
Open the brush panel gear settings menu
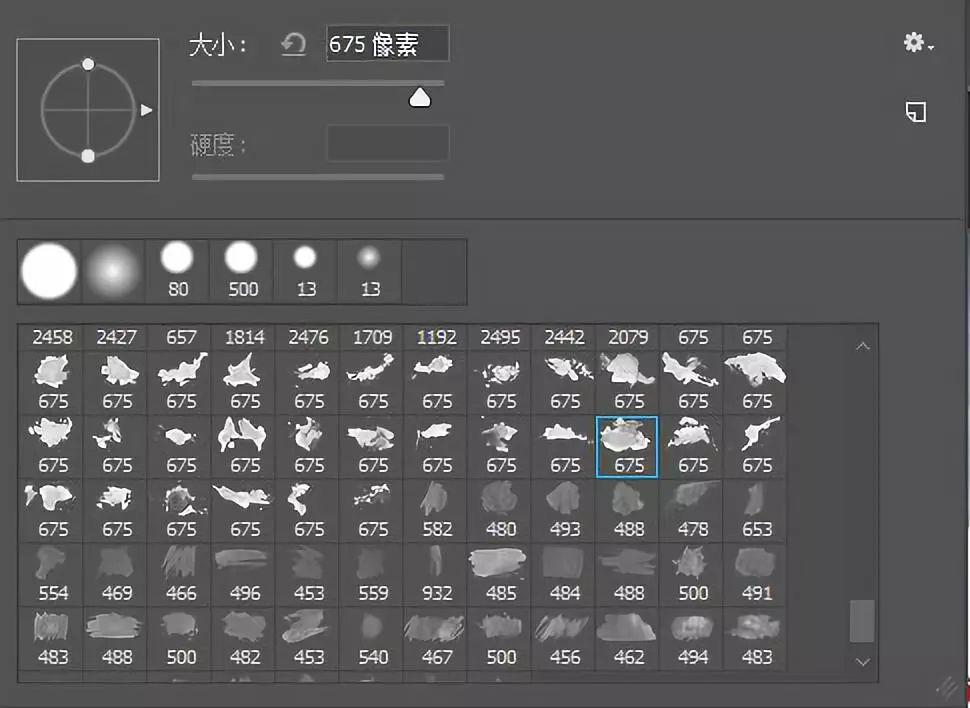pyautogui.click(x=918, y=43)
